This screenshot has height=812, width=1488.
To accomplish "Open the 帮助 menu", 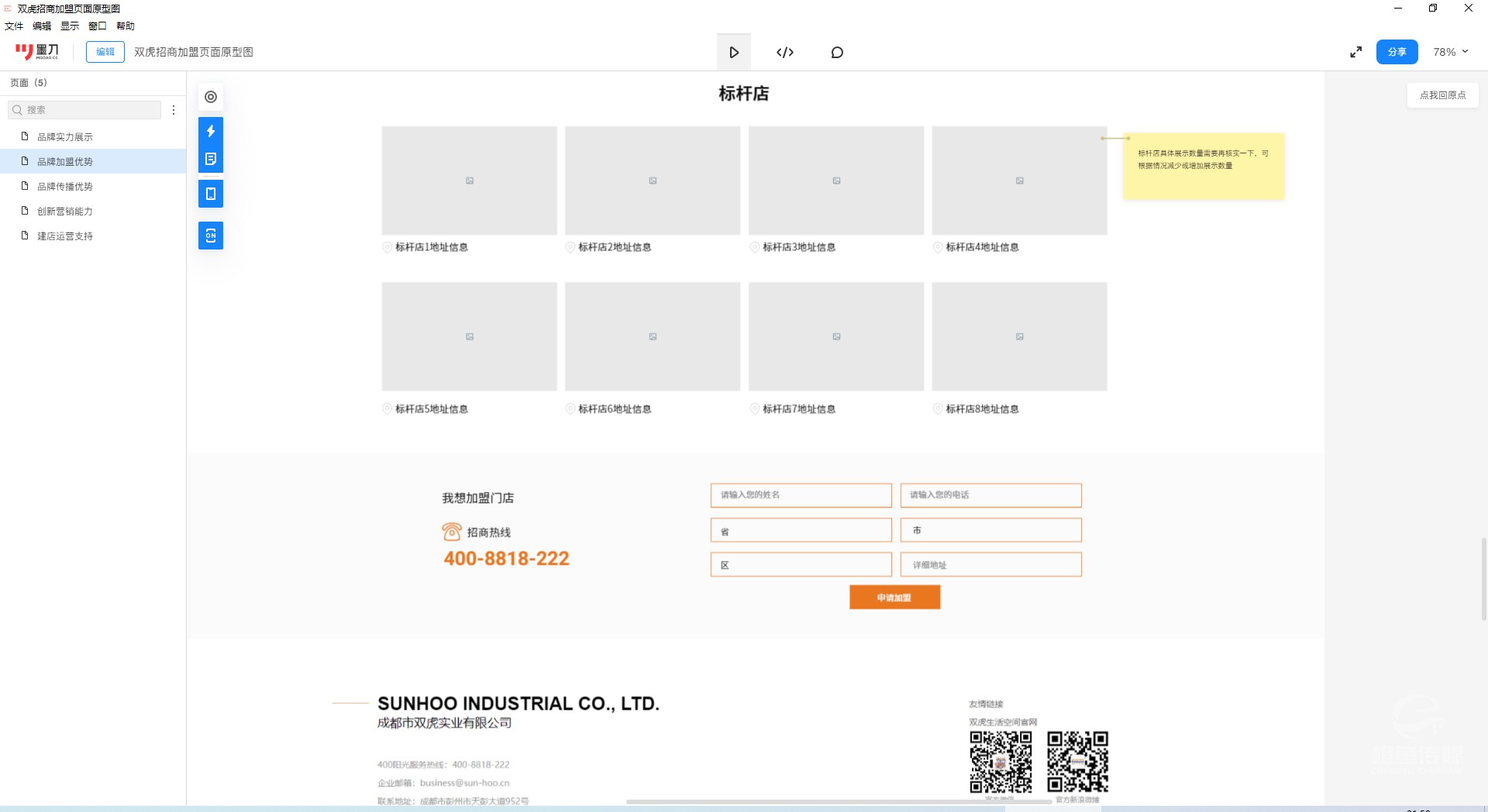I will pos(126,26).
